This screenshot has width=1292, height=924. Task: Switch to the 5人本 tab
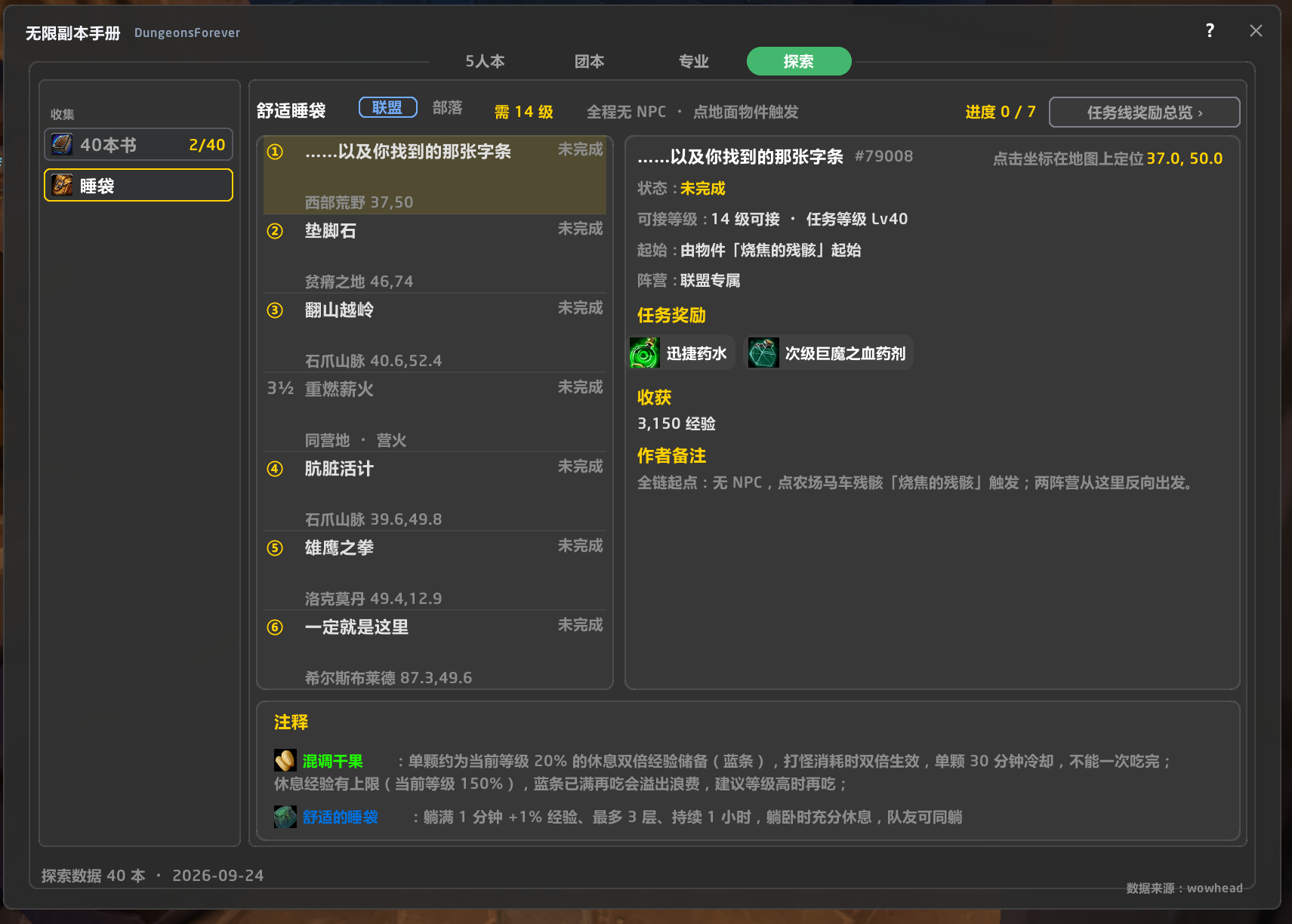(x=485, y=61)
